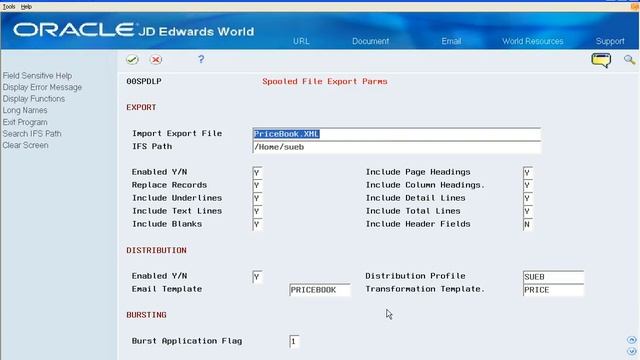Click Transformation Template PRICE field
The image size is (640, 360).
553,290
